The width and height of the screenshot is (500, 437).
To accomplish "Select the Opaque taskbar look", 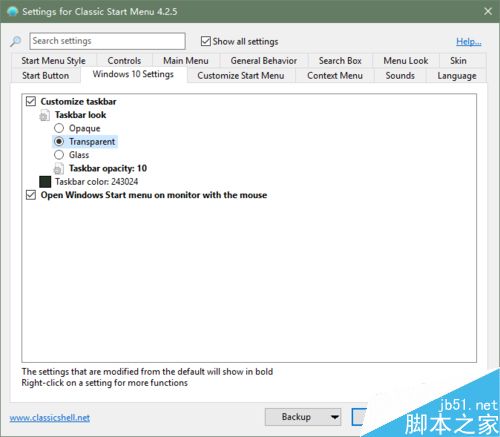I will pyautogui.click(x=59, y=128).
